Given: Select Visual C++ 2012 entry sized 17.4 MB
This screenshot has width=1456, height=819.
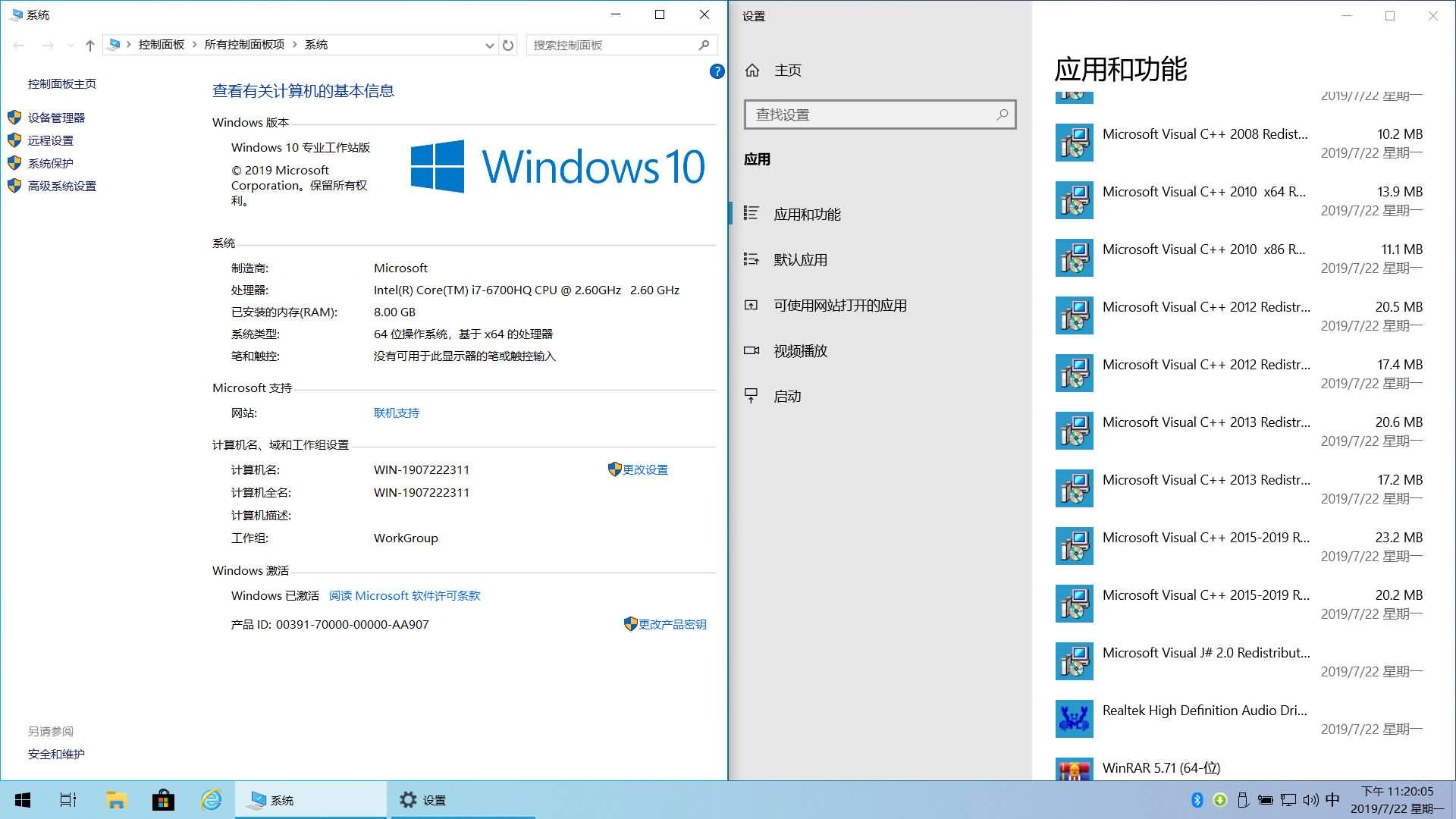Looking at the screenshot, I should point(1239,373).
